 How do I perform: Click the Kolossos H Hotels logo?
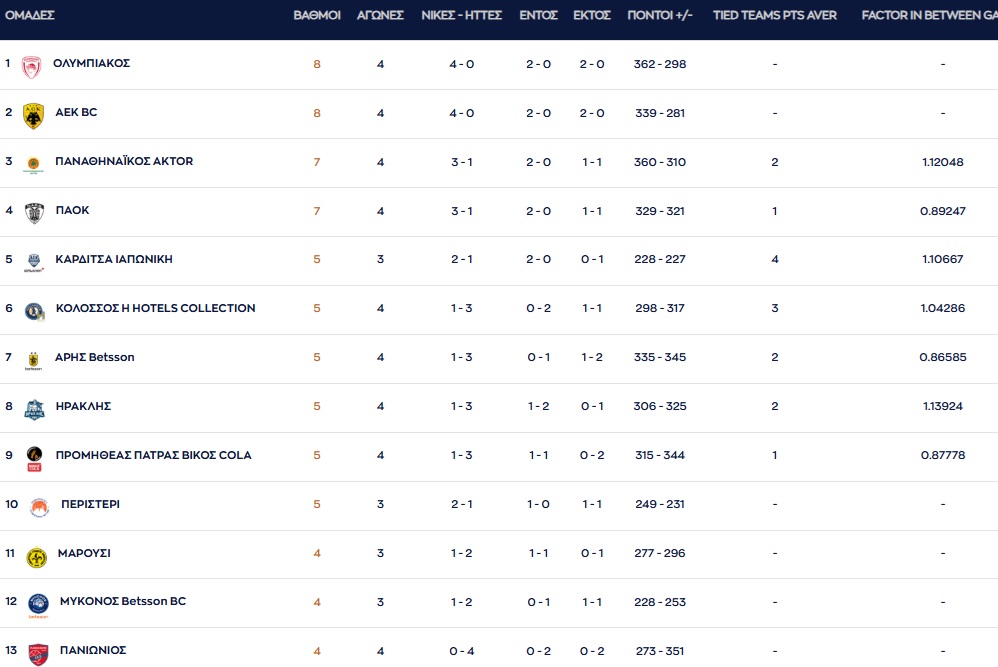[34, 311]
